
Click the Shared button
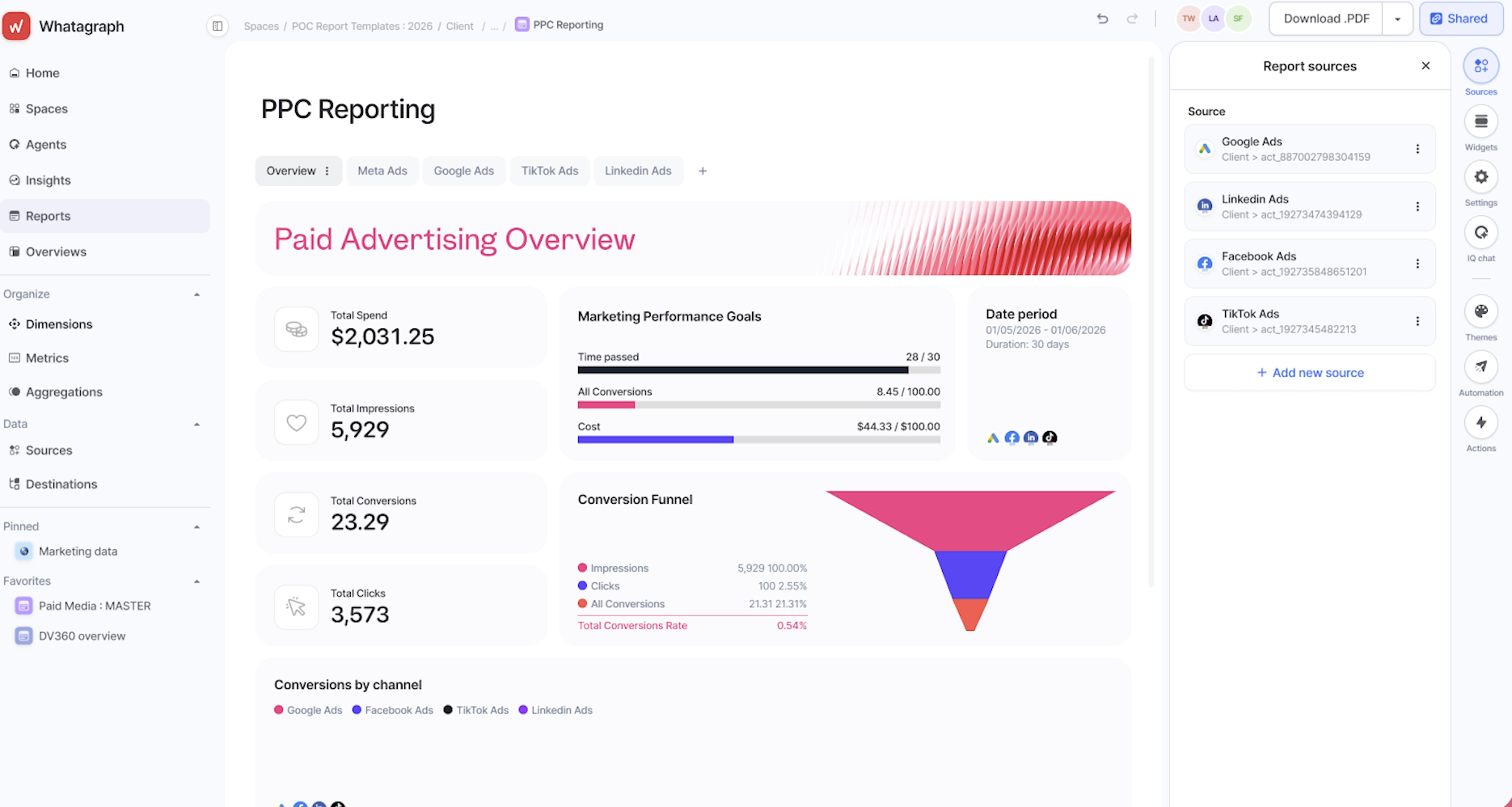tap(1460, 19)
